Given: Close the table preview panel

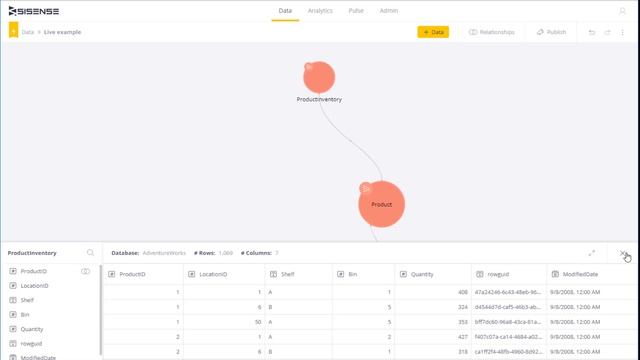Looking at the screenshot, I should 623,253.
